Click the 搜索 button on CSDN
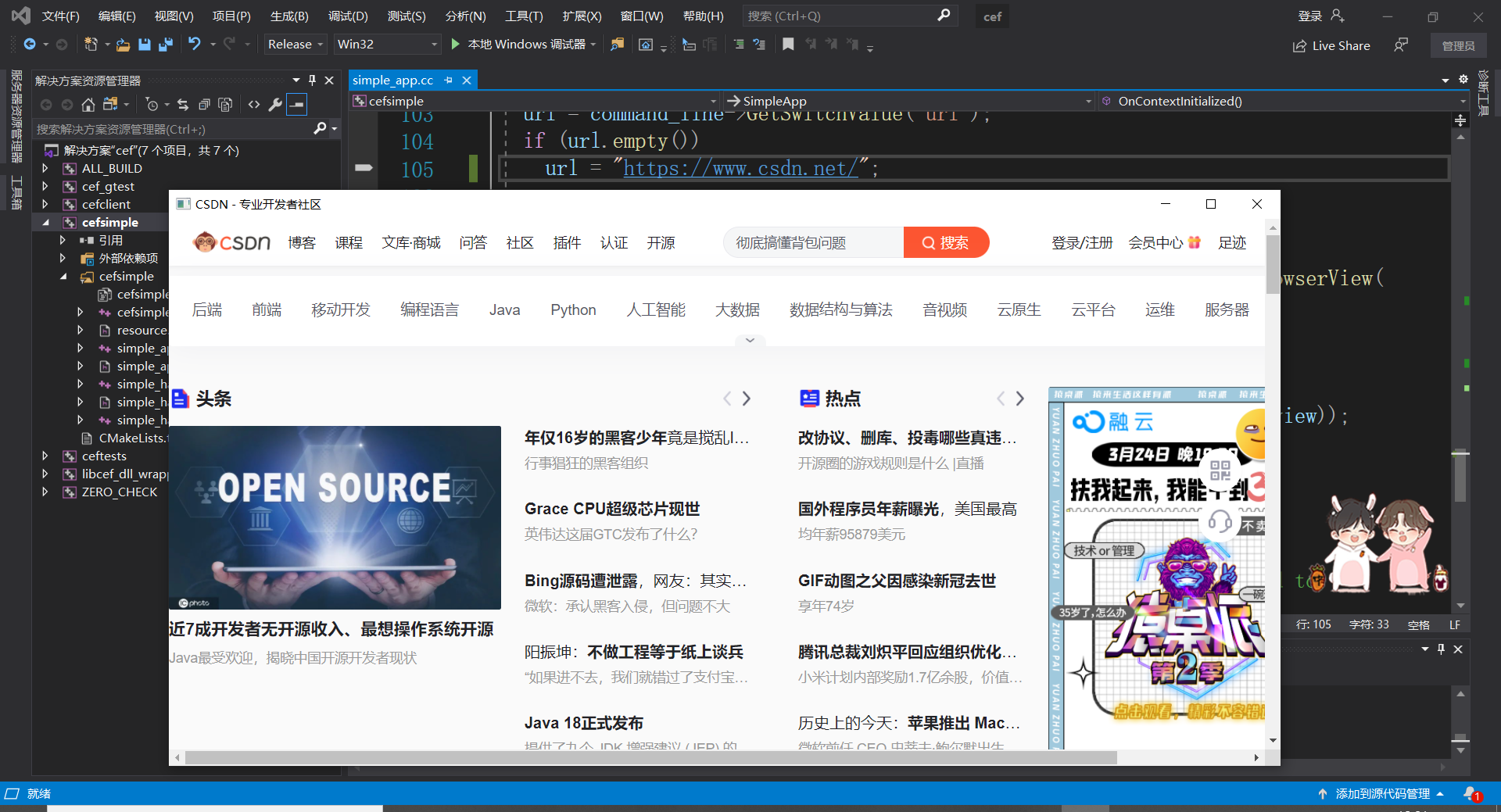Screen dimensions: 1501x812 pos(946,242)
